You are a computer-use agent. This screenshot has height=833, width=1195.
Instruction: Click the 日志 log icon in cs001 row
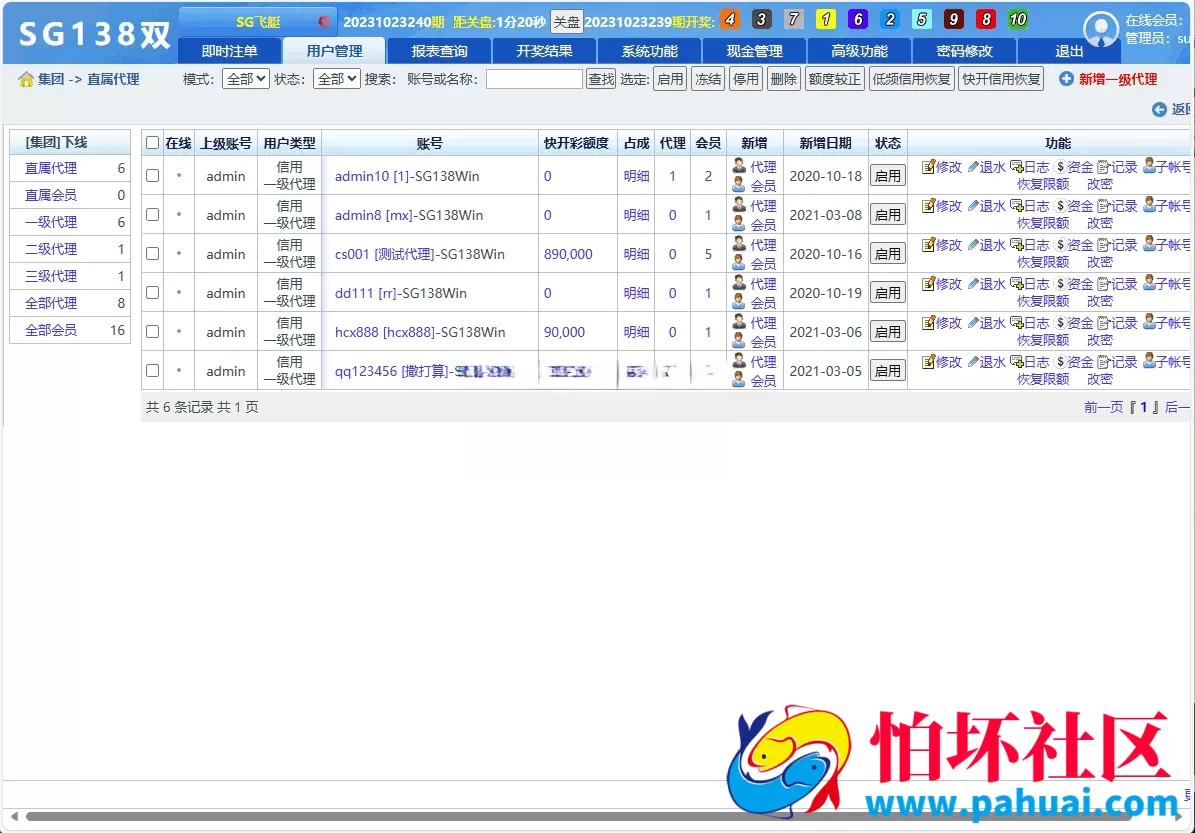1017,245
